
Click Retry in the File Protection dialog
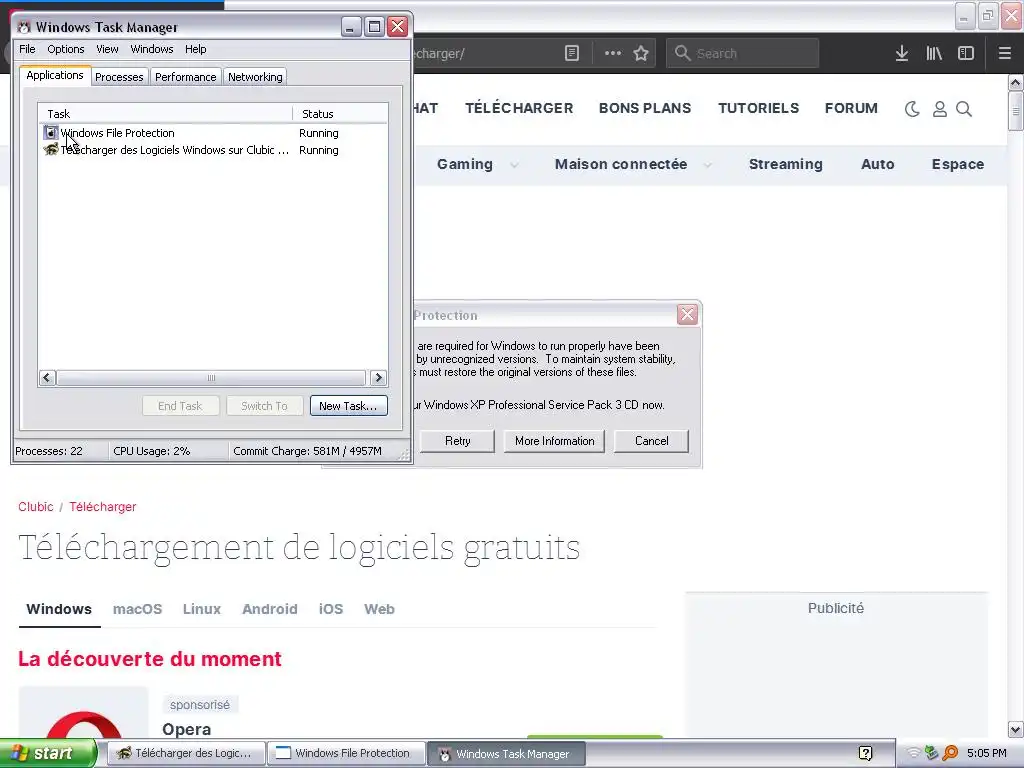pos(457,441)
